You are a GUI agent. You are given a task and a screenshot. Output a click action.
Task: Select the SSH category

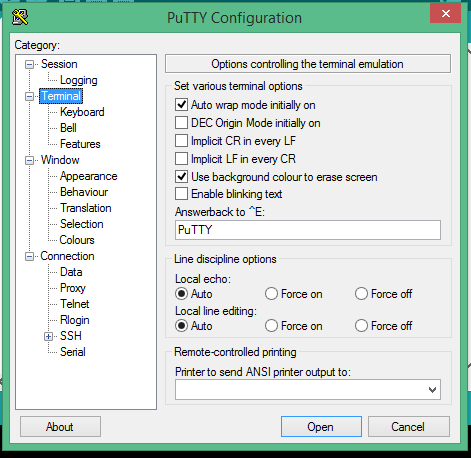[71, 336]
